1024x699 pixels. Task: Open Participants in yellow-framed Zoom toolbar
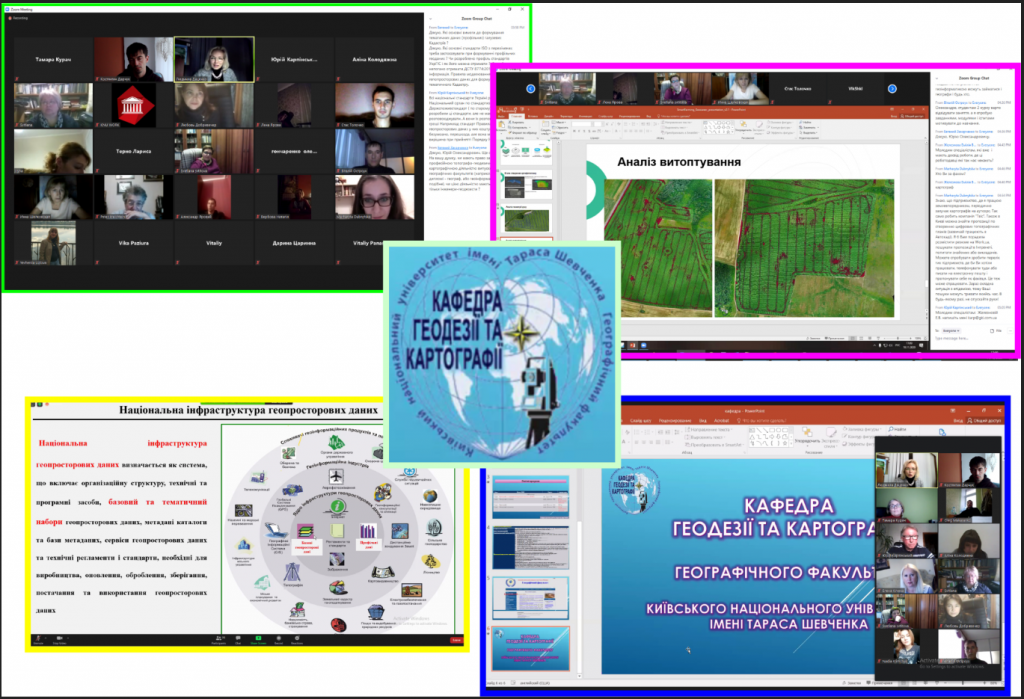219,639
